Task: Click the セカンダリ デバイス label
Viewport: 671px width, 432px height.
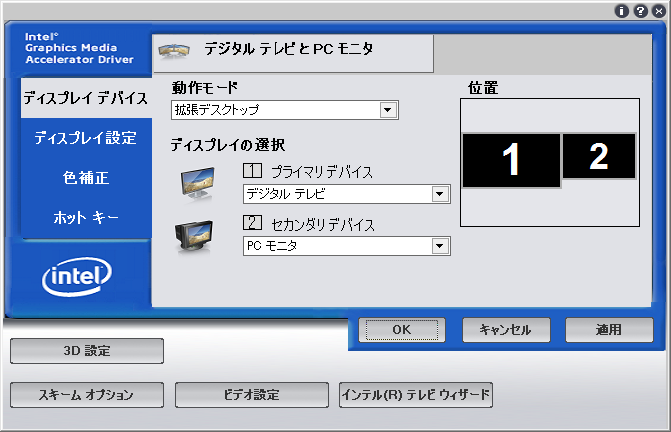Action: (x=323, y=225)
